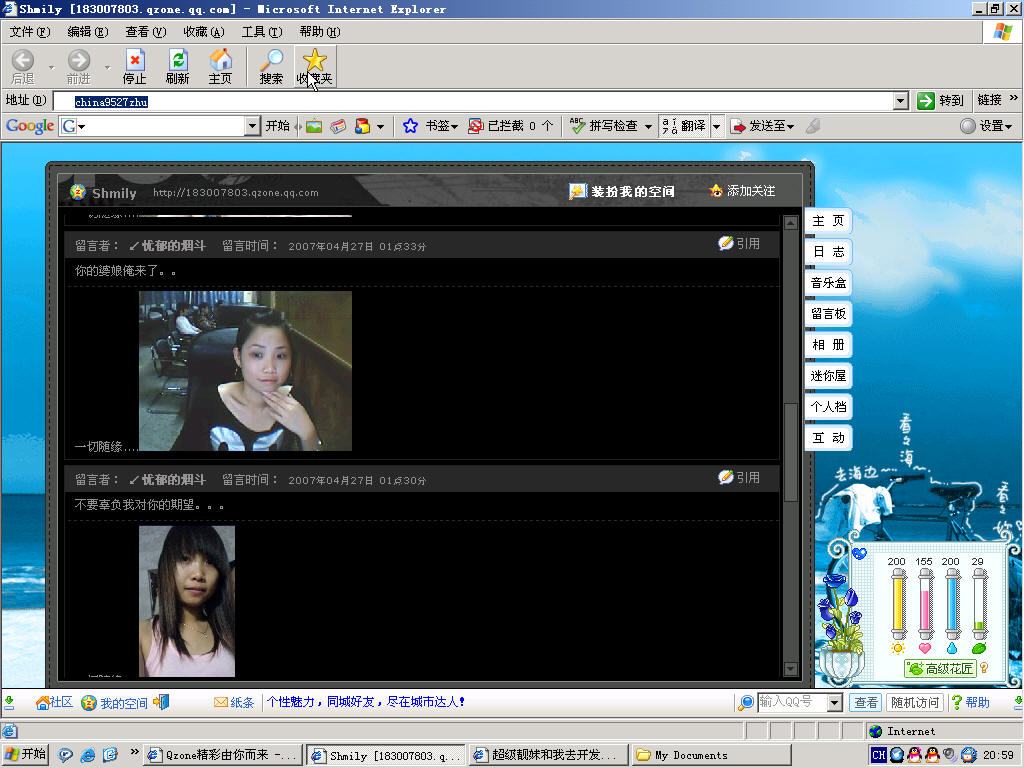Viewport: 1024px width, 768px height.
Task: Click the blocked popups (已拦截) icon
Action: (475, 126)
